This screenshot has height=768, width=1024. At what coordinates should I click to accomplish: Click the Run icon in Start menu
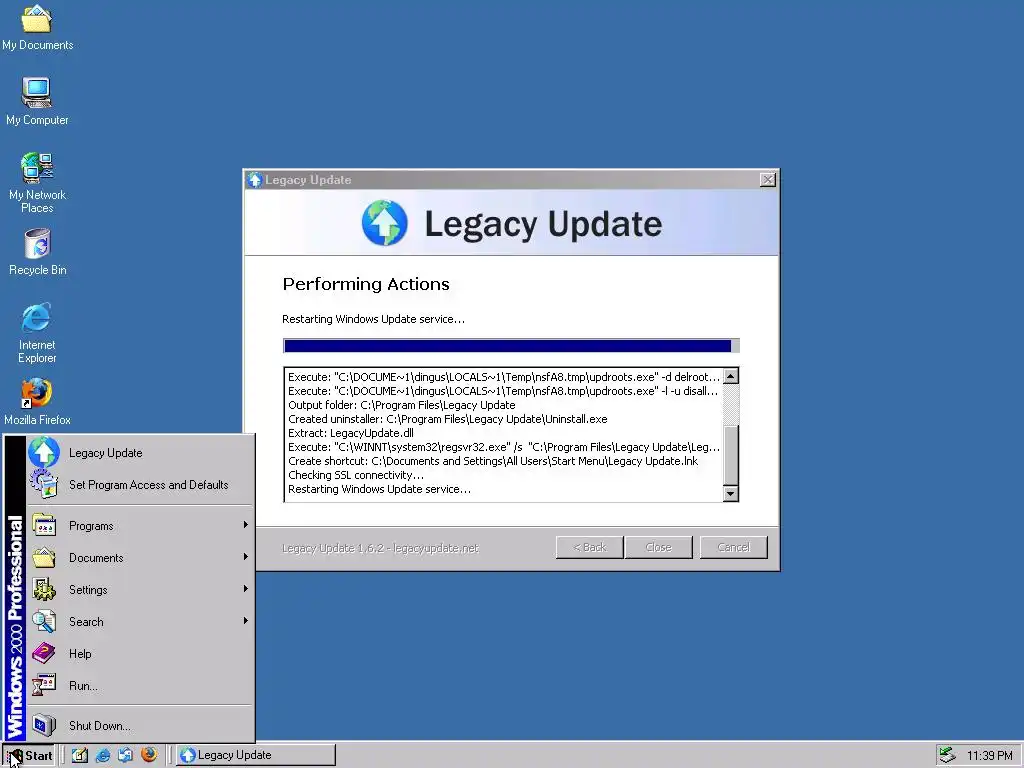[x=44, y=685]
